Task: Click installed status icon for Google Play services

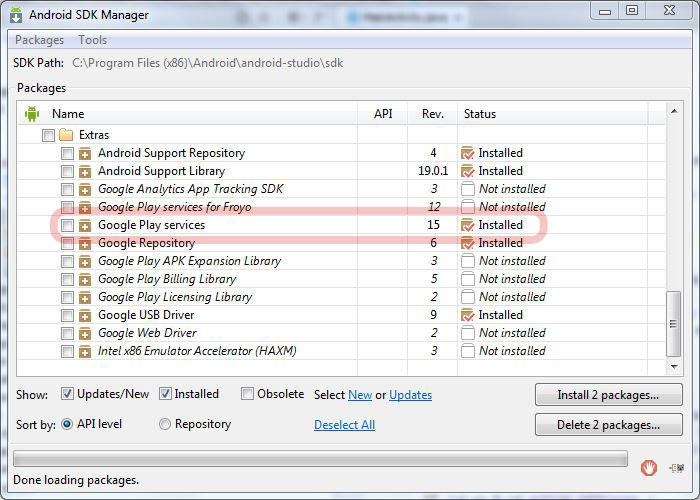Action: (x=467, y=225)
